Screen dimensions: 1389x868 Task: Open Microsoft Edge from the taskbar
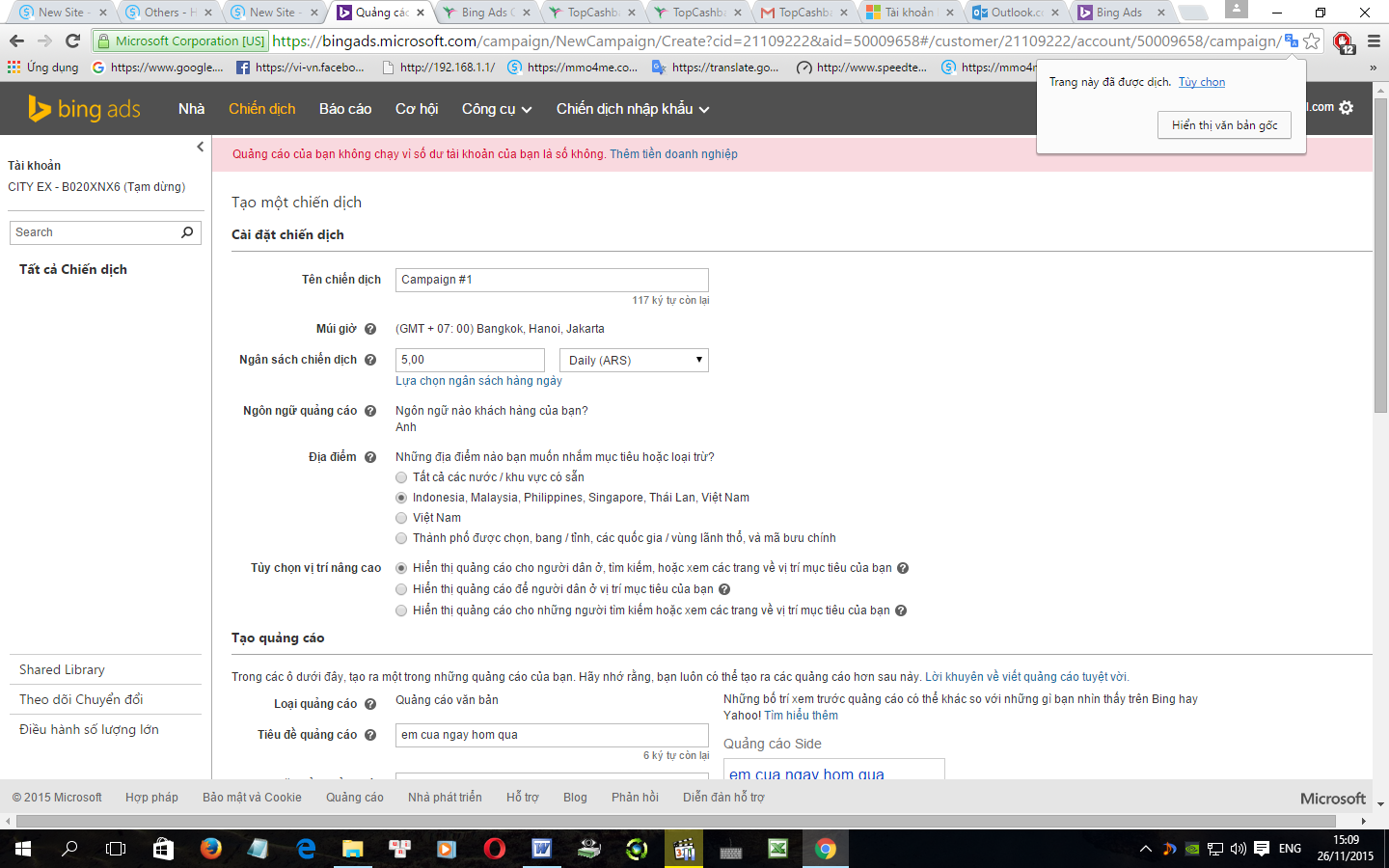click(305, 849)
